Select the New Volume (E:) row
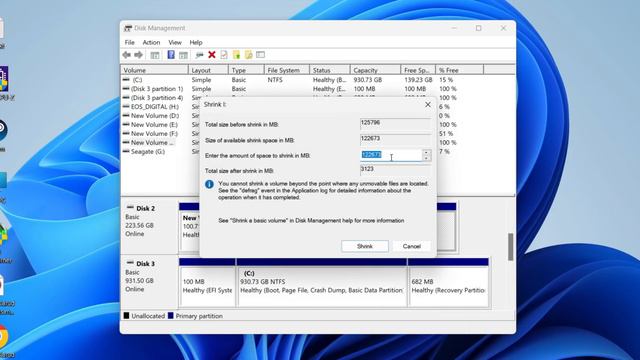This screenshot has width=640, height=360. point(160,124)
